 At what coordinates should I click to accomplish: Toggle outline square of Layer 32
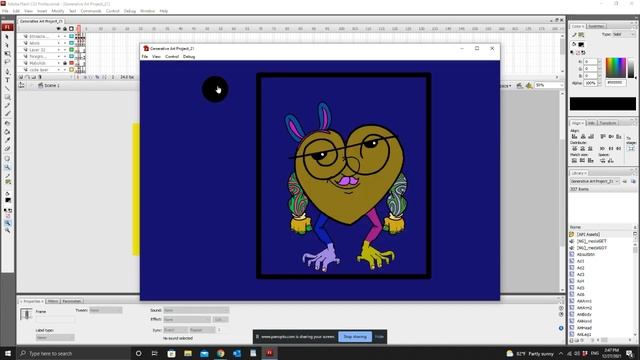click(x=71, y=50)
